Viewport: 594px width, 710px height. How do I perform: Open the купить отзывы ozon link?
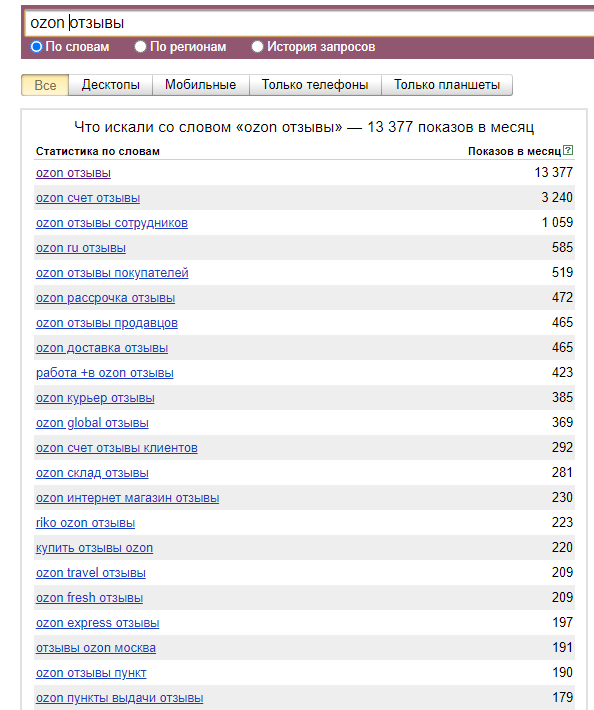coord(95,548)
